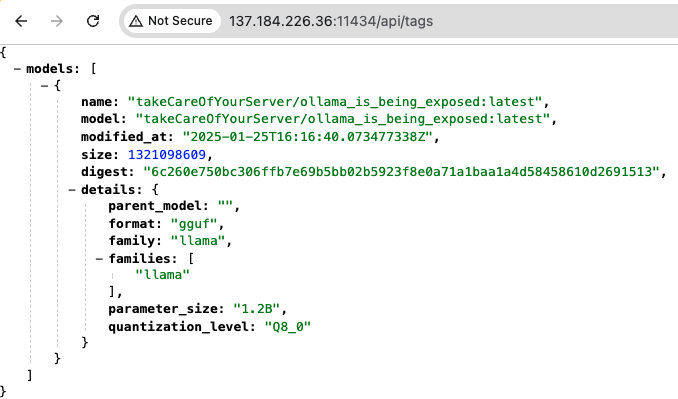Focus the address bar URL

331,21
